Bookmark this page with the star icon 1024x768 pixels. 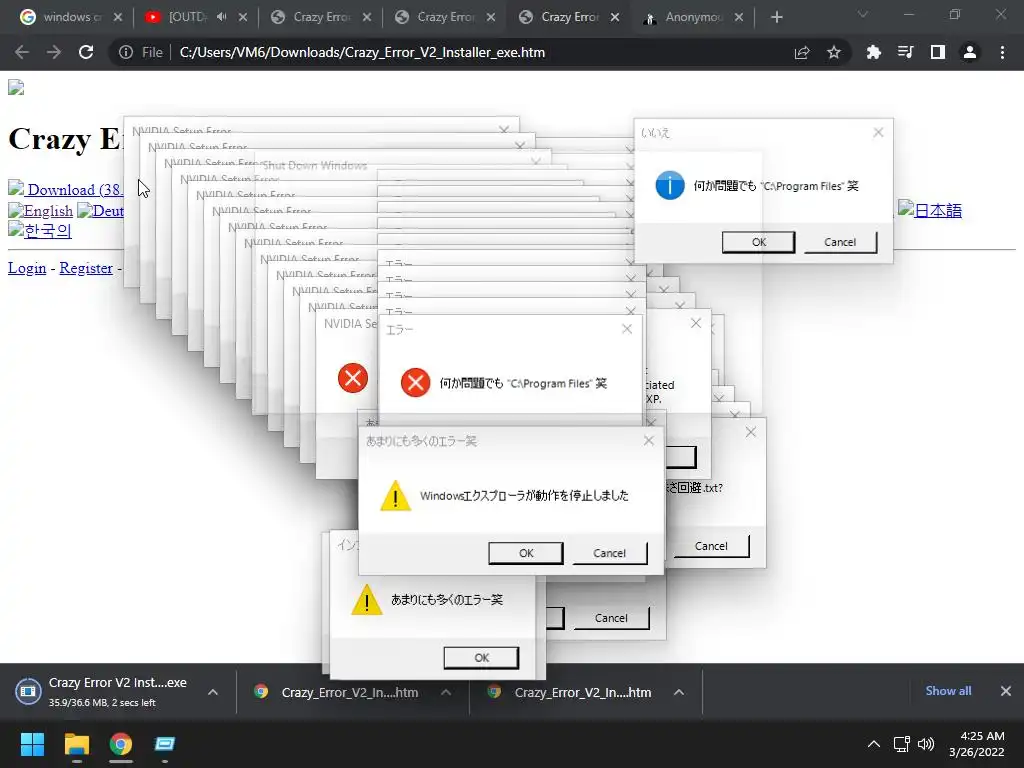pyautogui.click(x=834, y=52)
